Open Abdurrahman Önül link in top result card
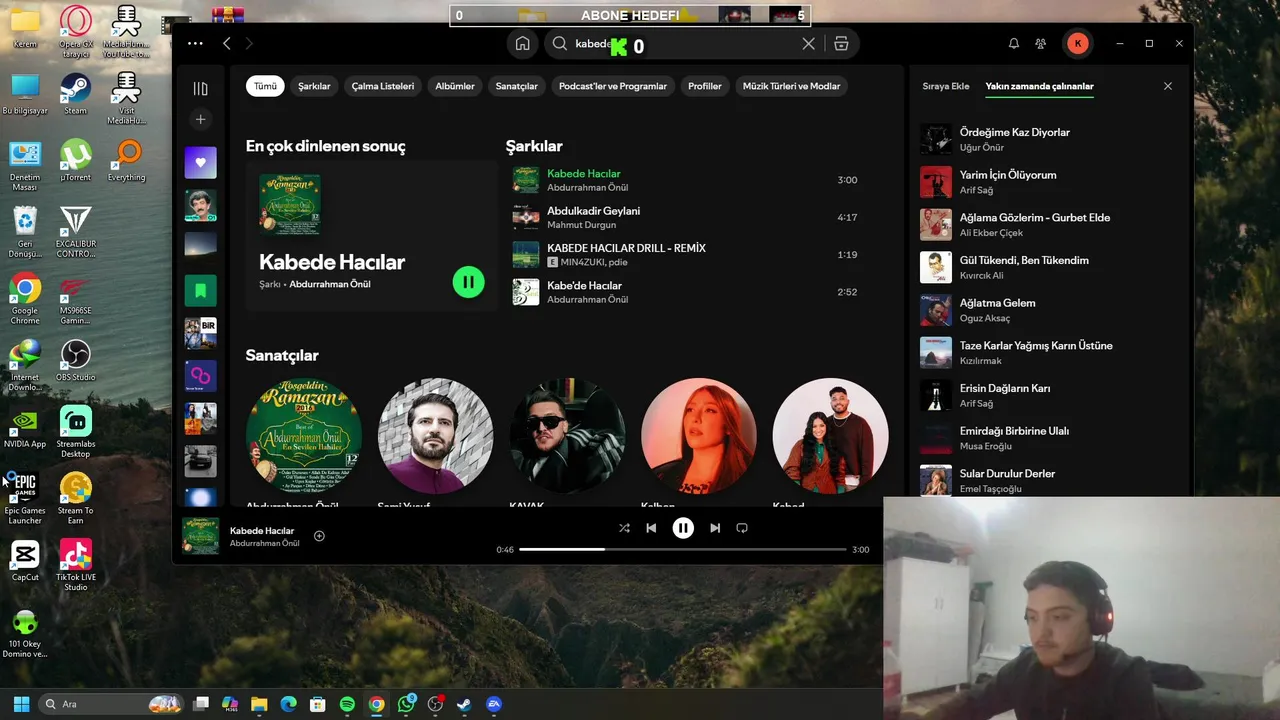Image resolution: width=1280 pixels, height=720 pixels. click(x=330, y=284)
